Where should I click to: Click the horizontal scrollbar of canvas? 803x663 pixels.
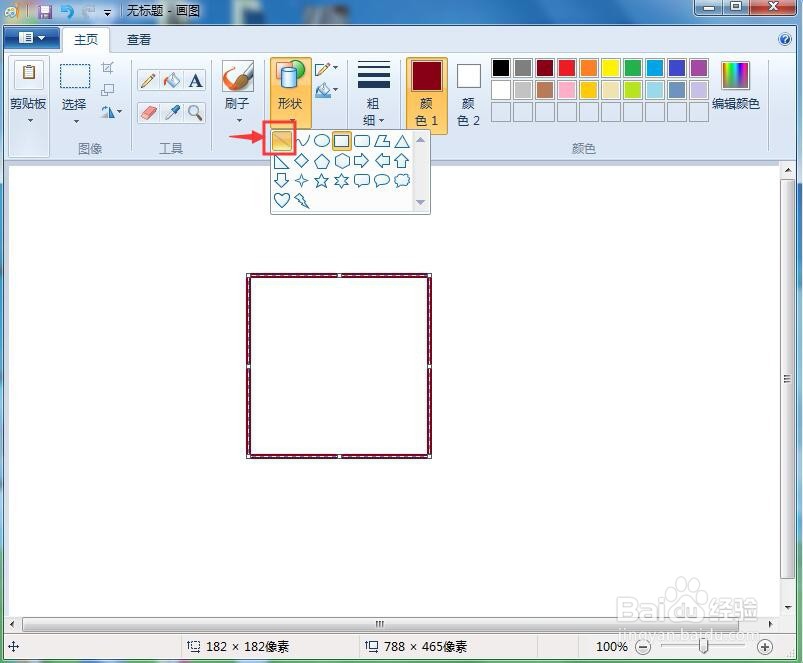[380, 624]
